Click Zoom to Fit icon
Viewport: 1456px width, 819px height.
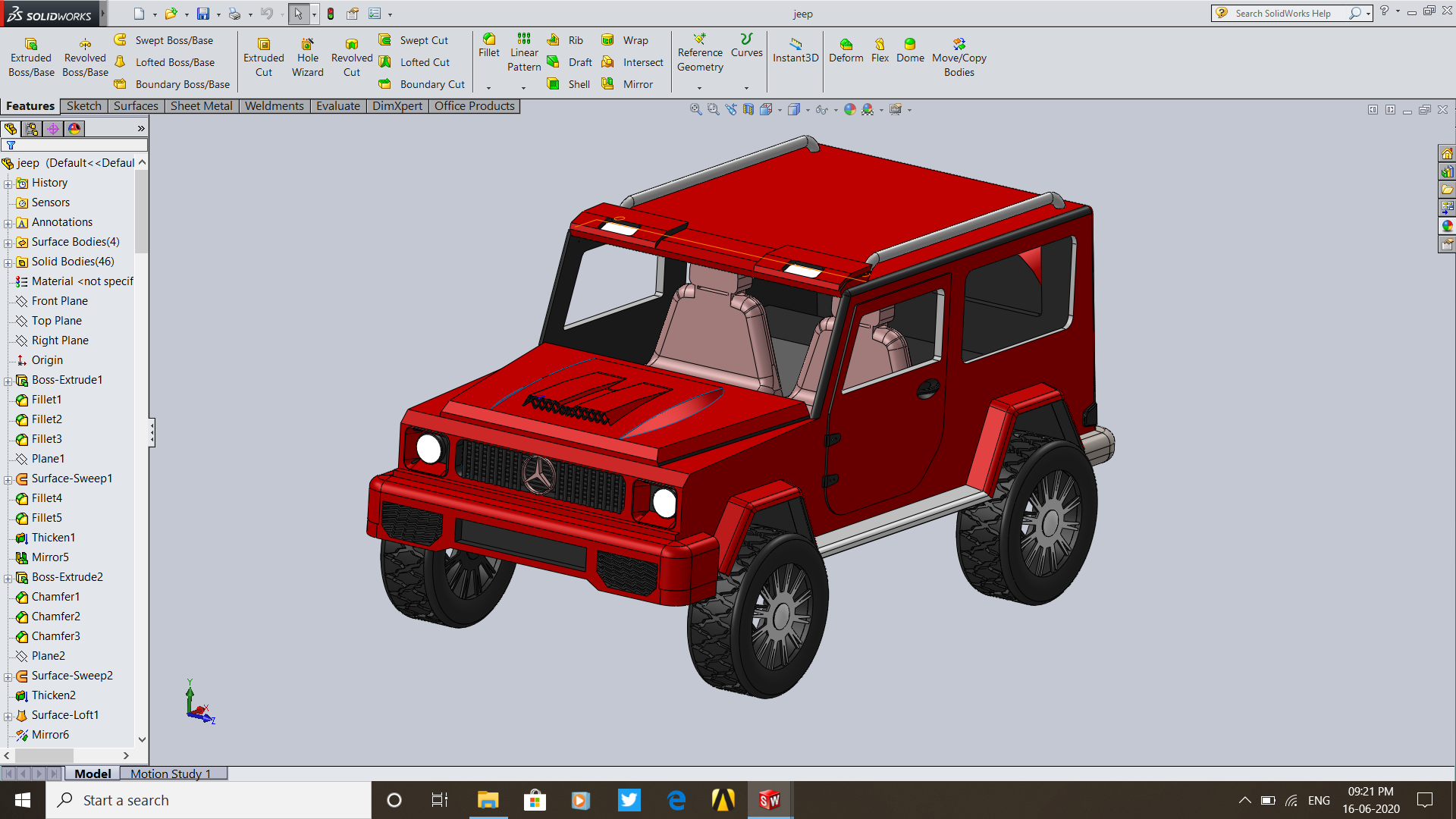pyautogui.click(x=695, y=109)
